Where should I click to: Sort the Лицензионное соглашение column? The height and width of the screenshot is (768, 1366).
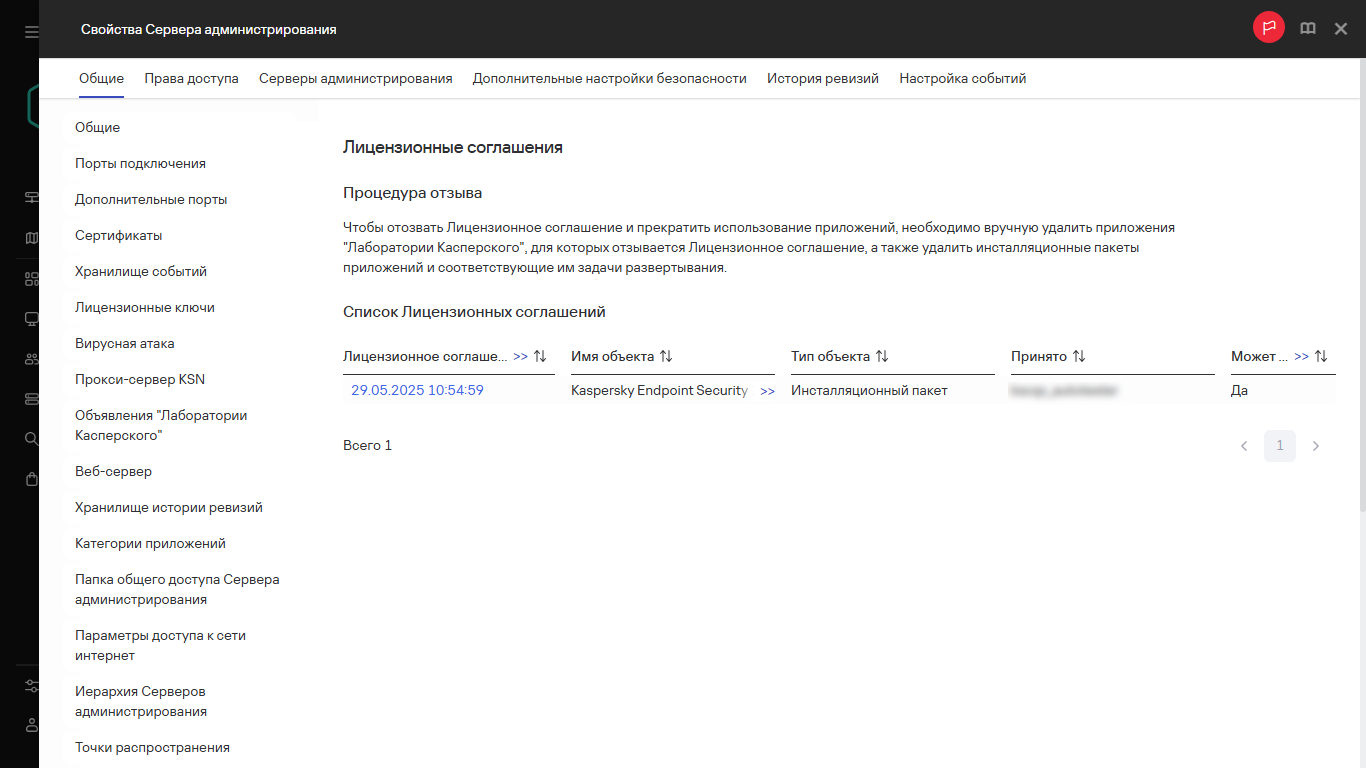point(541,357)
